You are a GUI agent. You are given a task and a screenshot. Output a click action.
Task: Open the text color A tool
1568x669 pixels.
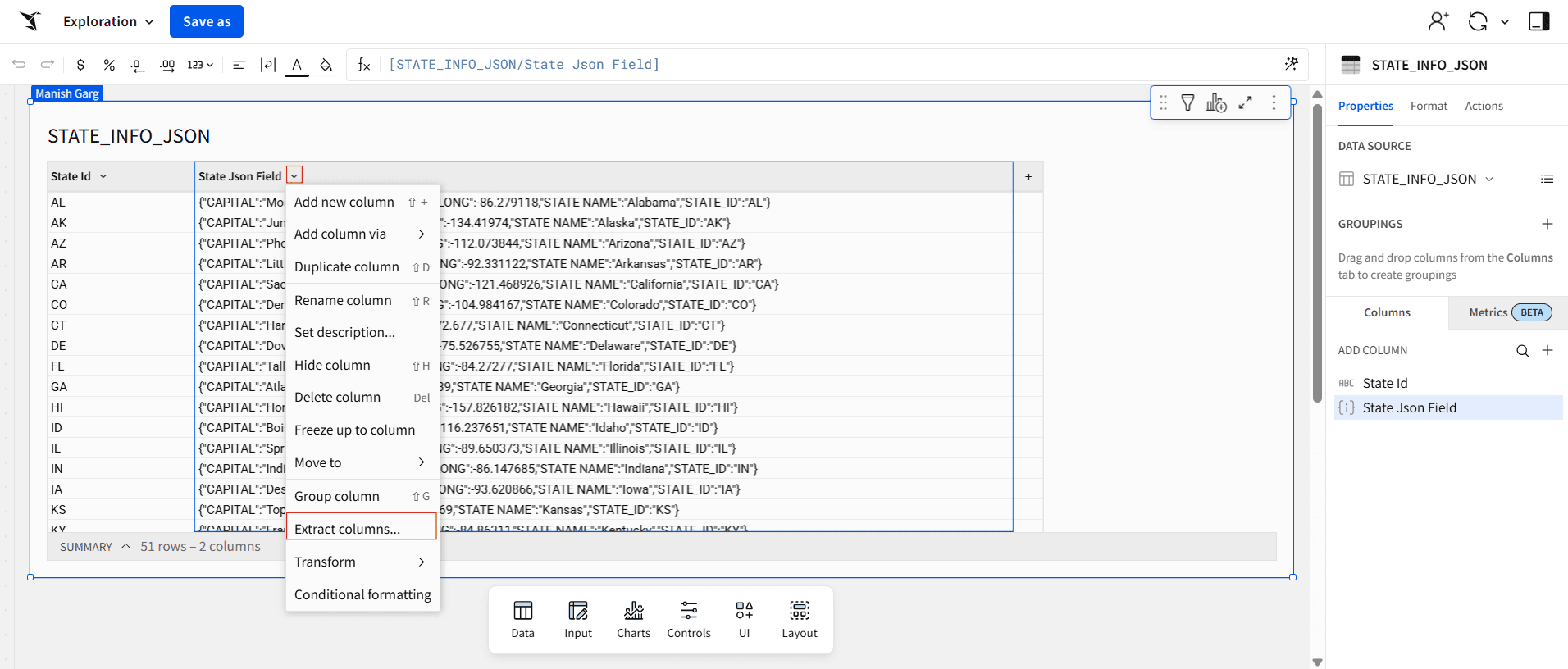(x=297, y=66)
